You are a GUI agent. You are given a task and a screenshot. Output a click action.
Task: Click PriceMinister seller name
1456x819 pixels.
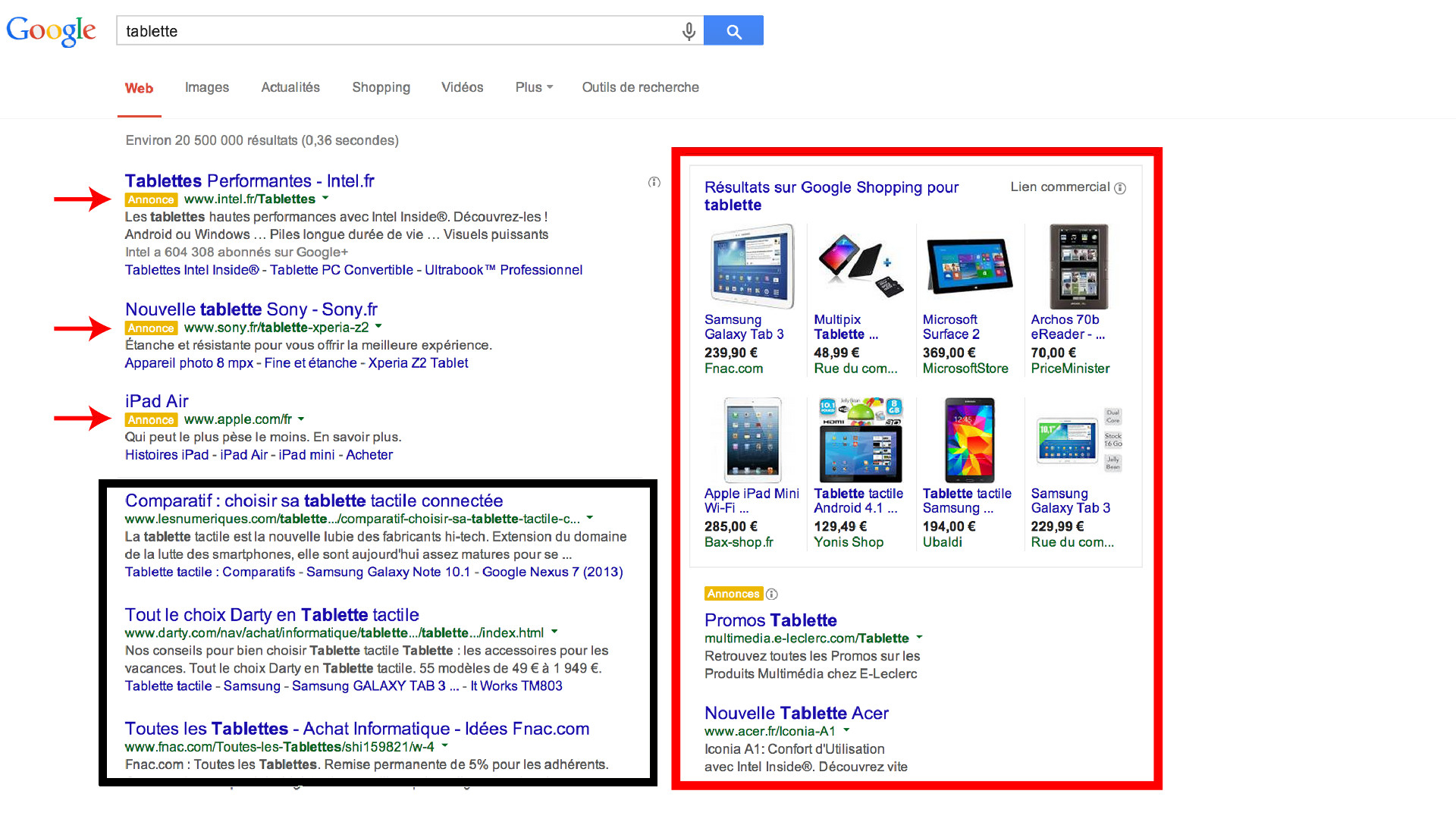pyautogui.click(x=1070, y=369)
